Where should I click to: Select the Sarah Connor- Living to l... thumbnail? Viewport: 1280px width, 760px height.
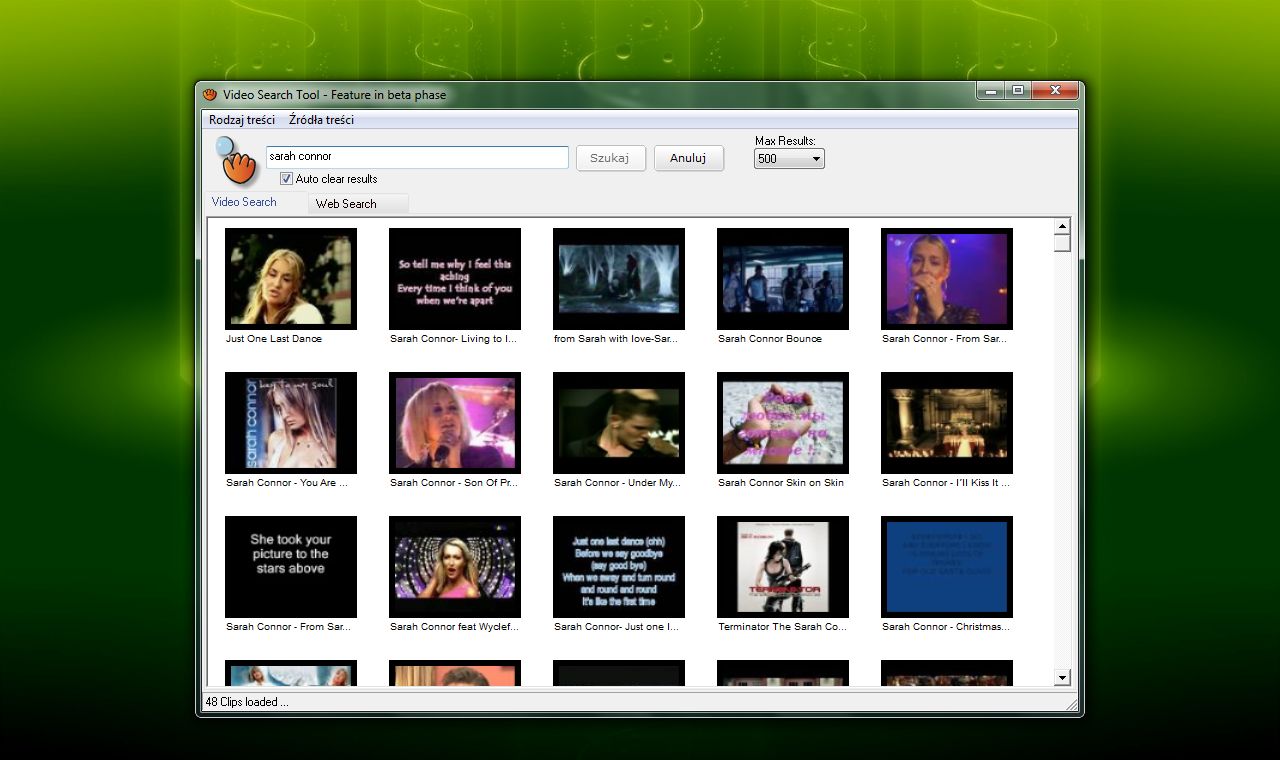[x=455, y=279]
